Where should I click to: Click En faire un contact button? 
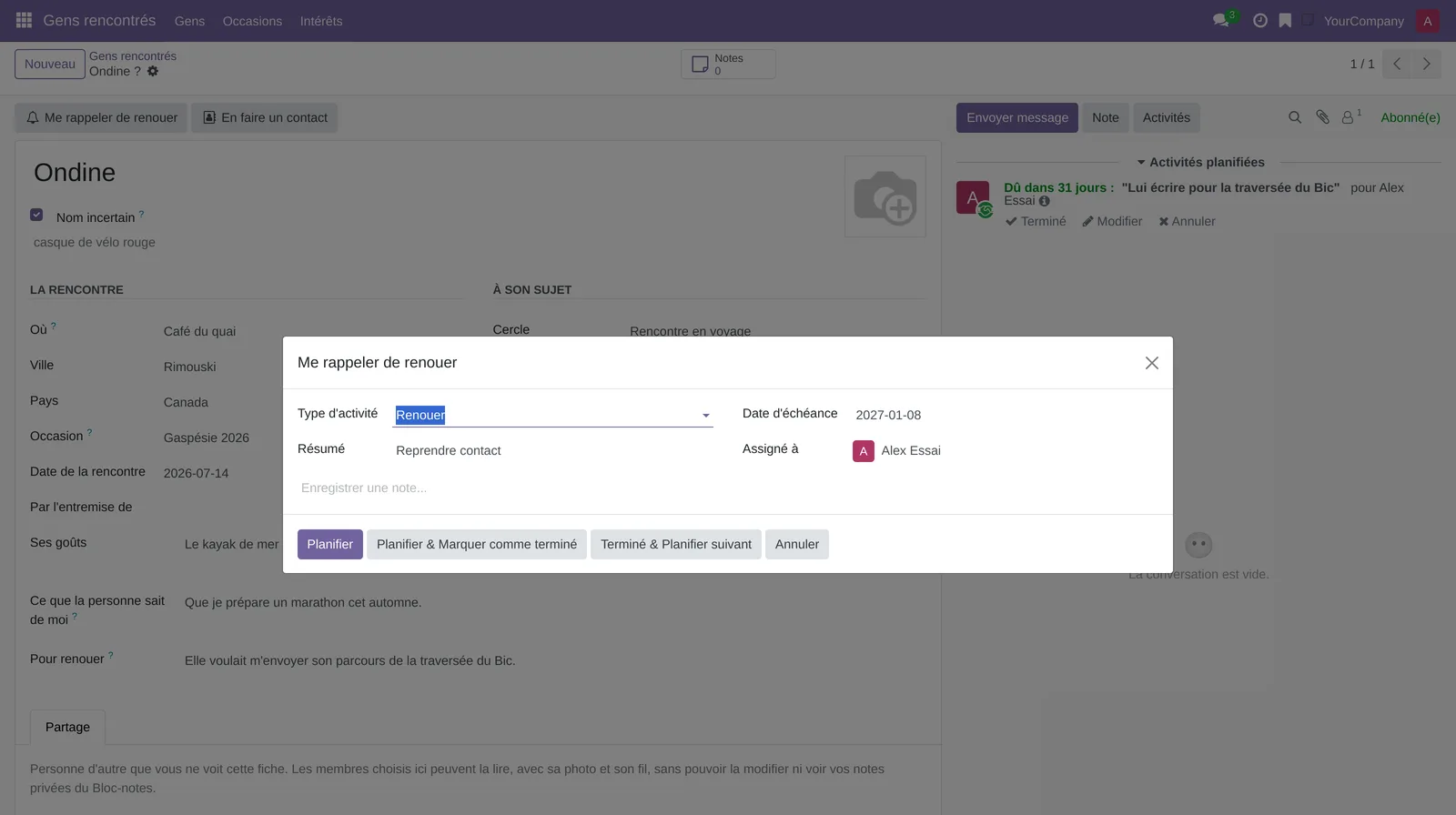pyautogui.click(x=265, y=117)
